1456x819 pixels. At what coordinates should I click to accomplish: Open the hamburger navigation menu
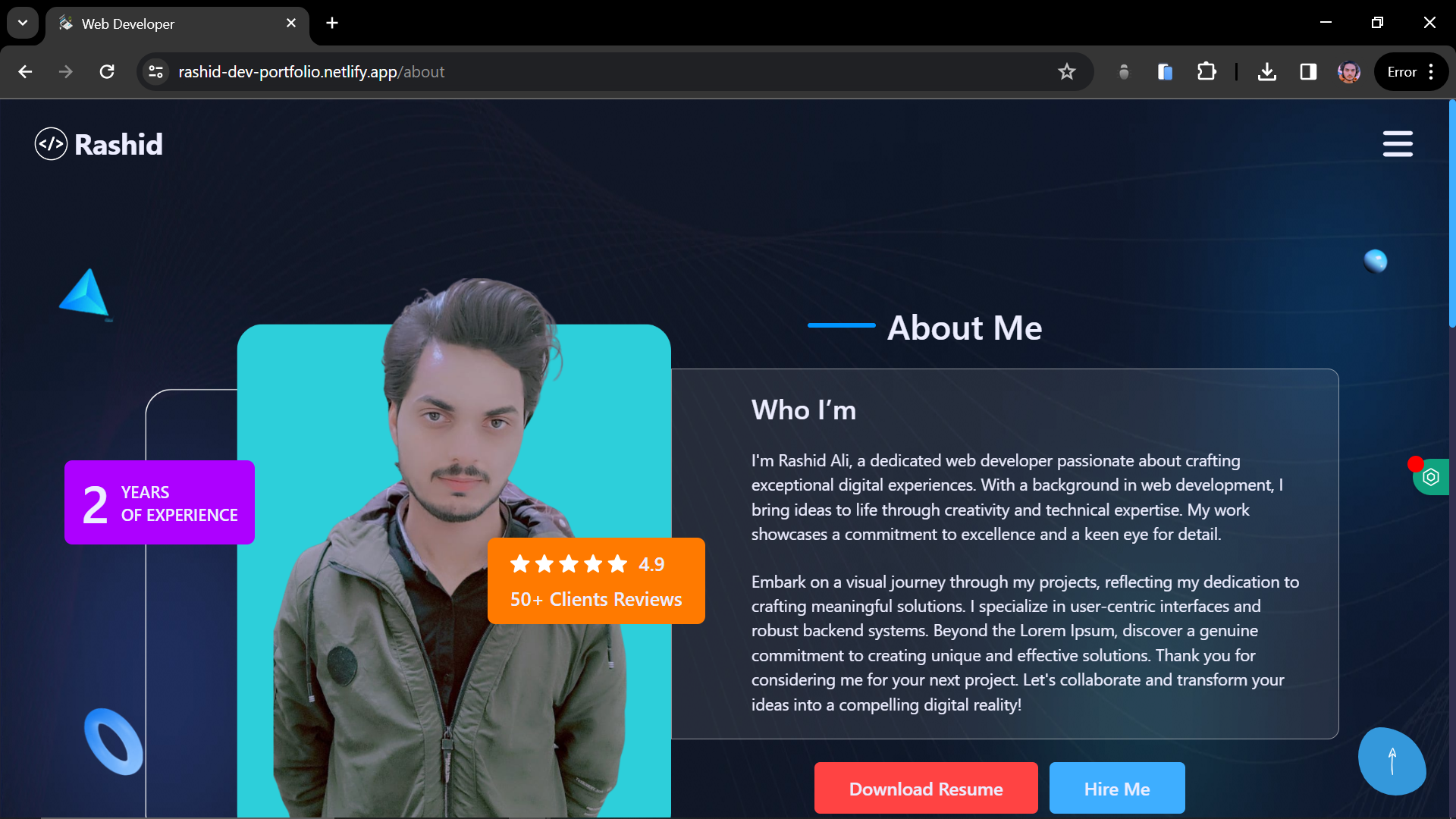click(x=1397, y=144)
